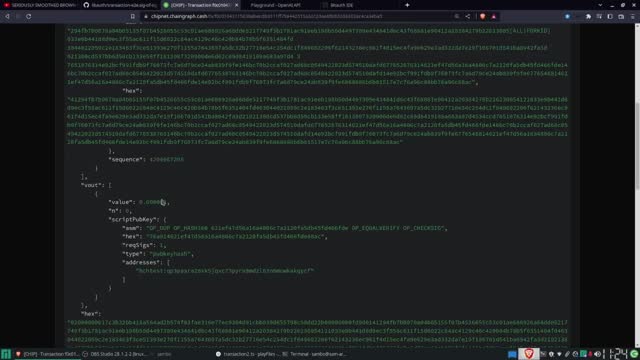Go back to the previous page

pos(7,16)
